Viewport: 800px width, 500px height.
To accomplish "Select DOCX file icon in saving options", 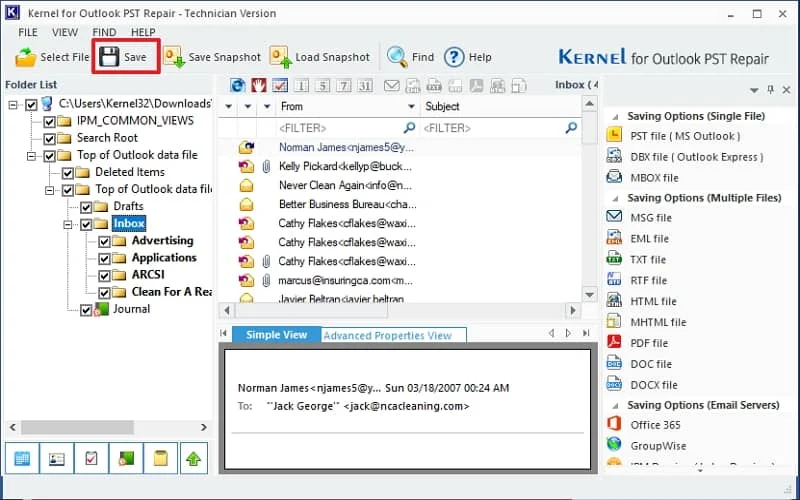I will [x=614, y=384].
